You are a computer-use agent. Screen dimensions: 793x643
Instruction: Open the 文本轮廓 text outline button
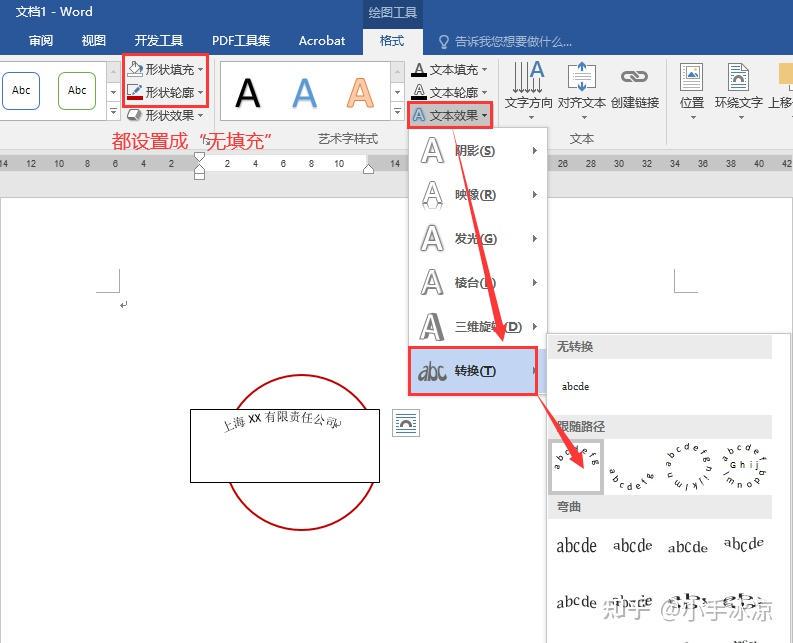450,92
